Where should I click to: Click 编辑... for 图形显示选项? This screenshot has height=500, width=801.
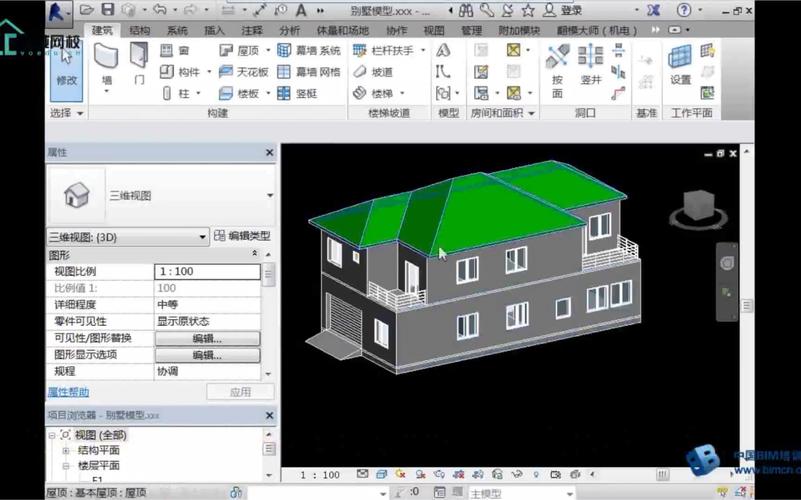(207, 355)
